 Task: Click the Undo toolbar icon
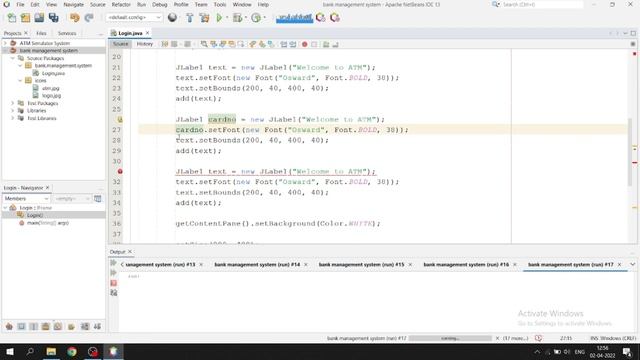[x=74, y=18]
